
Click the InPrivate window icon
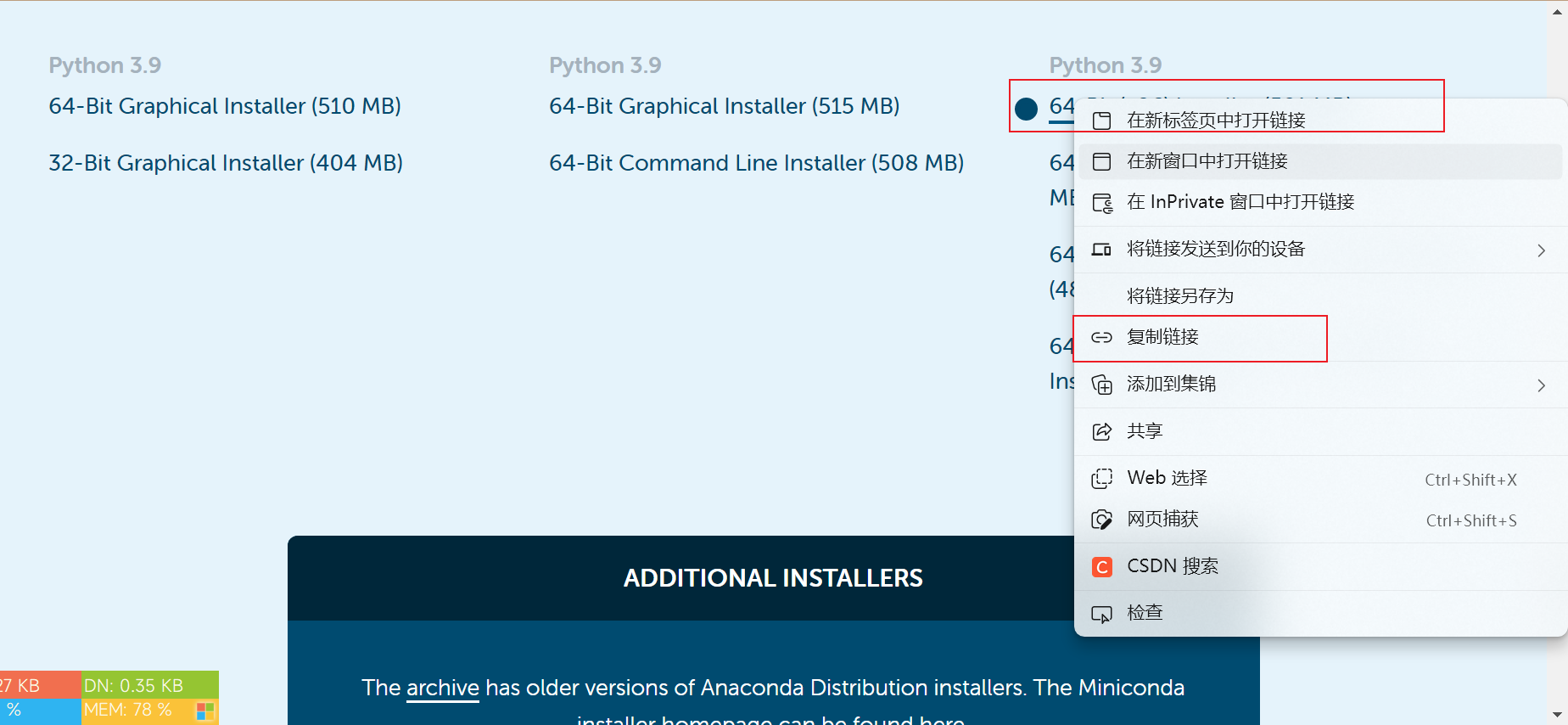[1102, 202]
